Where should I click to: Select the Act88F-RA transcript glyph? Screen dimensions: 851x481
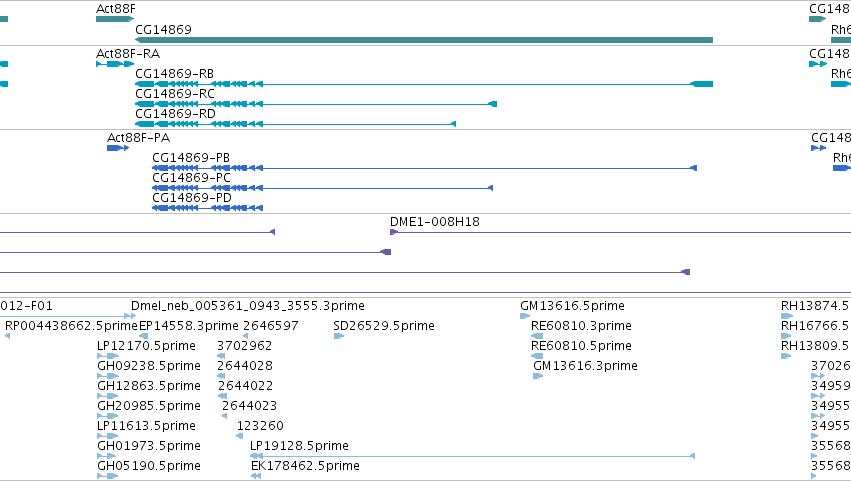[x=115, y=64]
